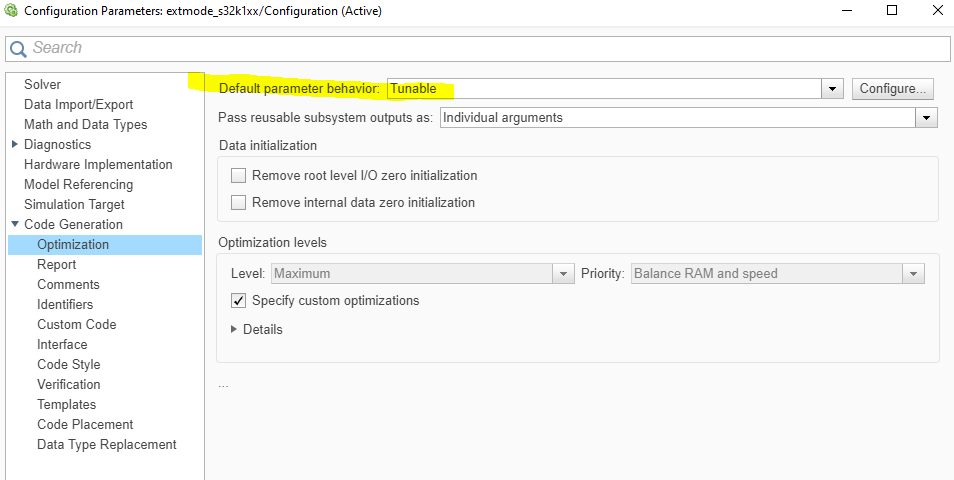Select Custom Code under Code Generation

76,324
